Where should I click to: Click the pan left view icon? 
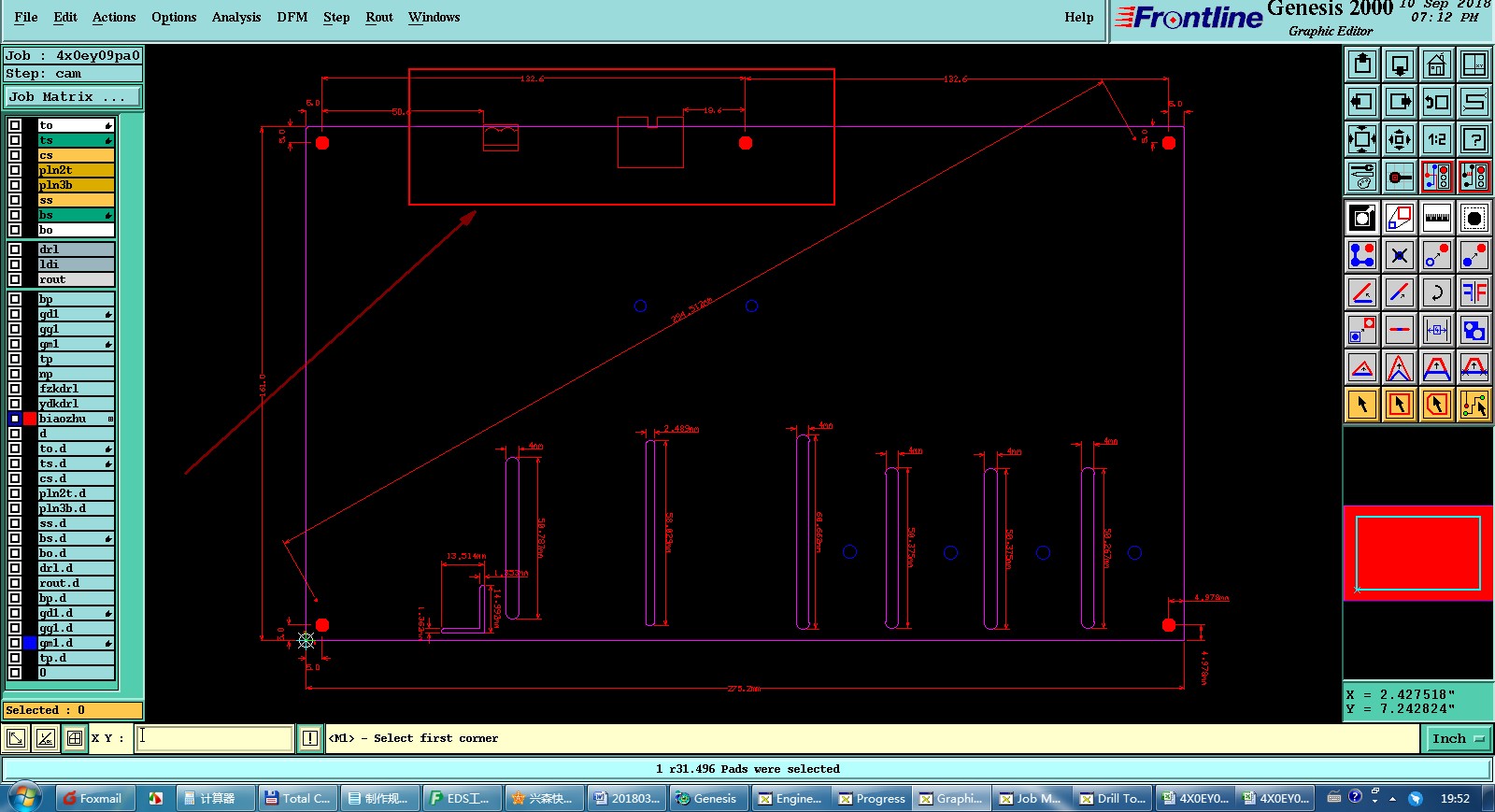tap(1362, 102)
